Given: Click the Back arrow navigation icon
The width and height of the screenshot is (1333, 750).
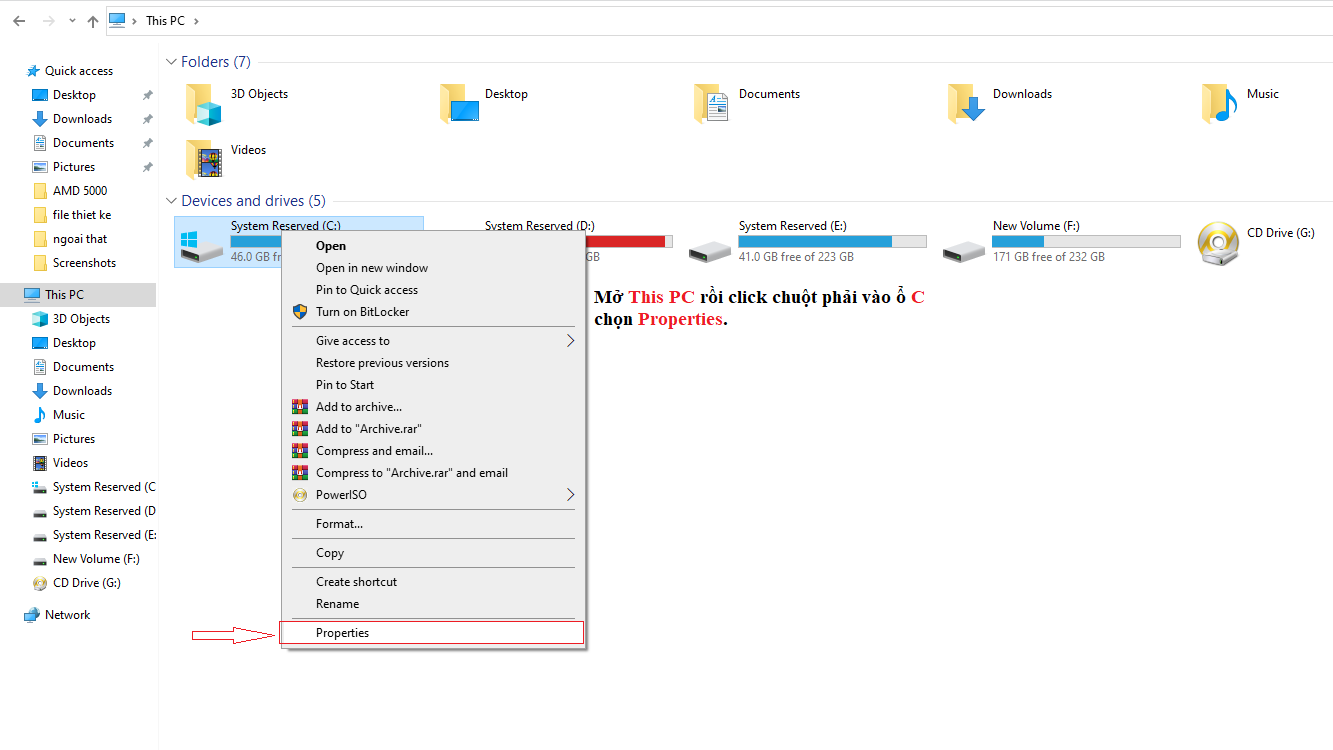Looking at the screenshot, I should (x=19, y=21).
